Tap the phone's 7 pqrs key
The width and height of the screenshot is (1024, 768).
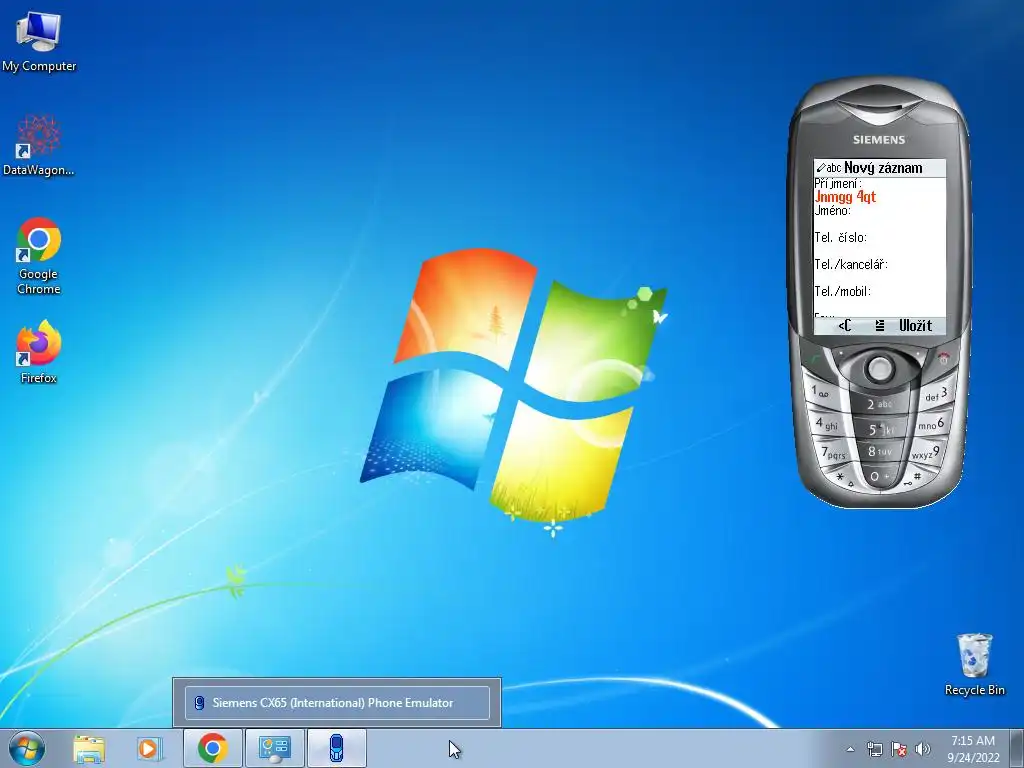click(x=834, y=453)
